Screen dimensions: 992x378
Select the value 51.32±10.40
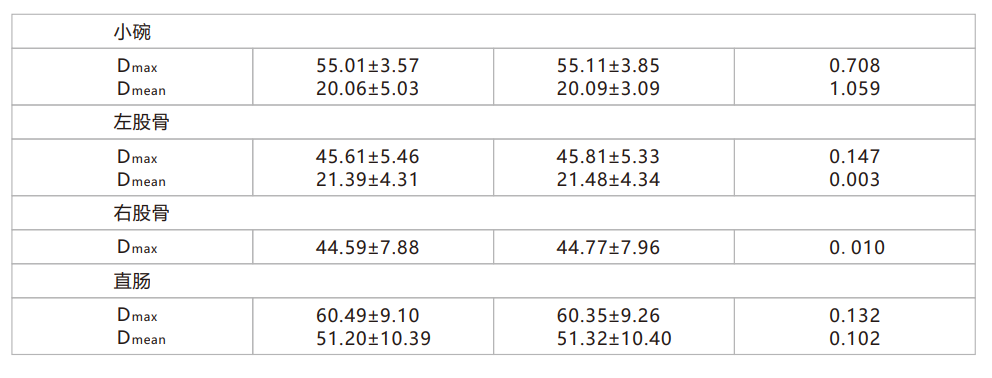pos(614,339)
